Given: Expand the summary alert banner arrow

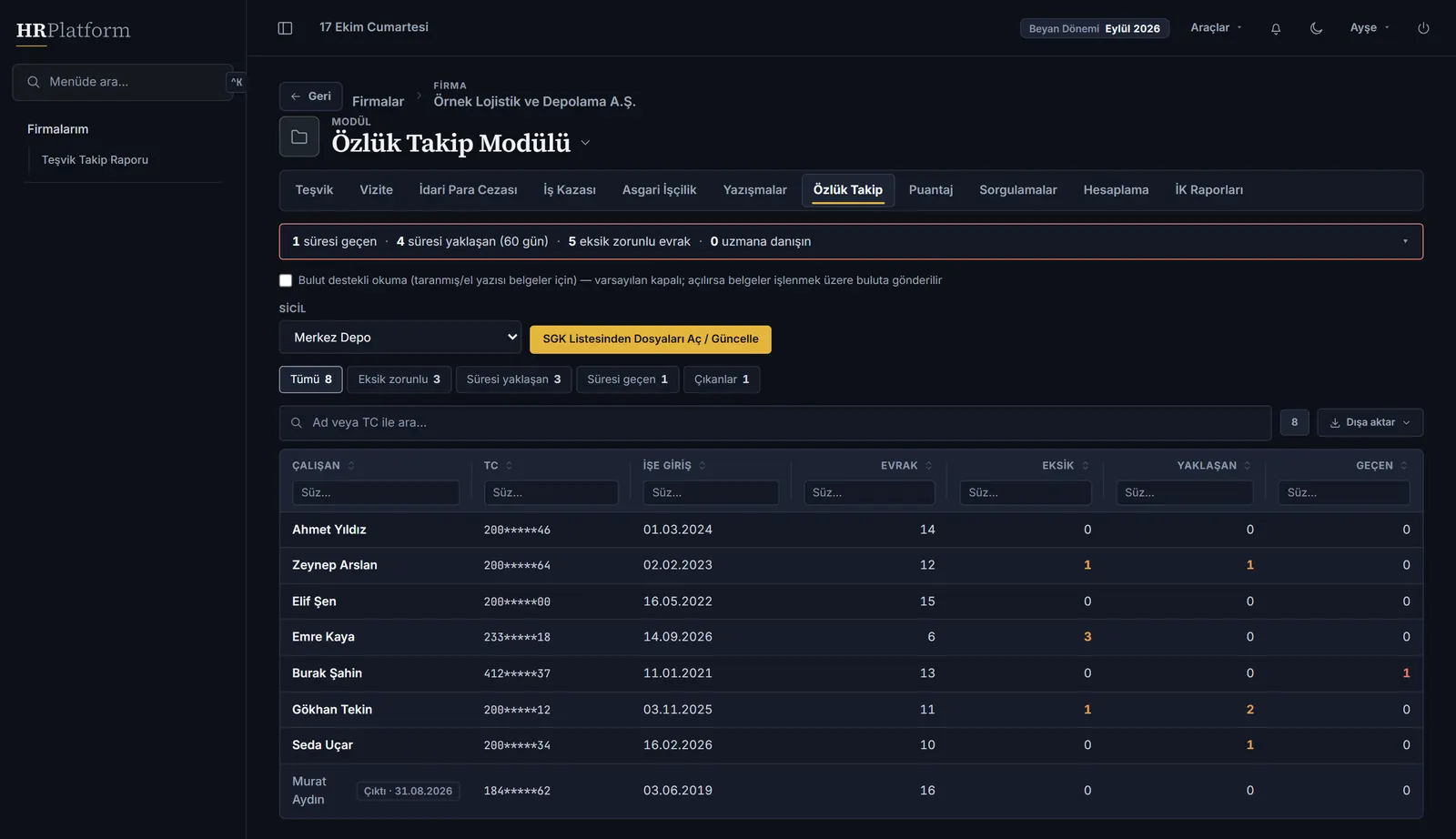Looking at the screenshot, I should [x=1405, y=242].
